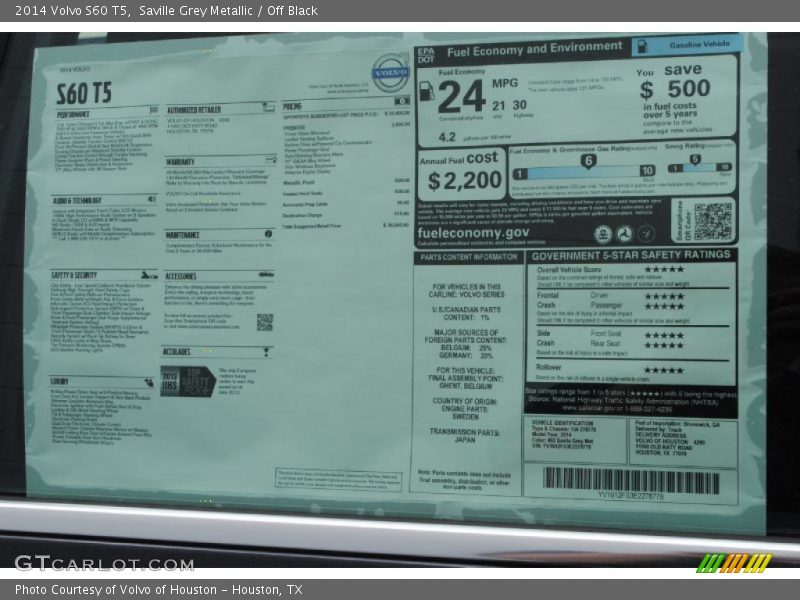Click the Final Assembly Point: Ghent, Belgium text
Viewport: 800px width, 600px height.
click(x=466, y=379)
